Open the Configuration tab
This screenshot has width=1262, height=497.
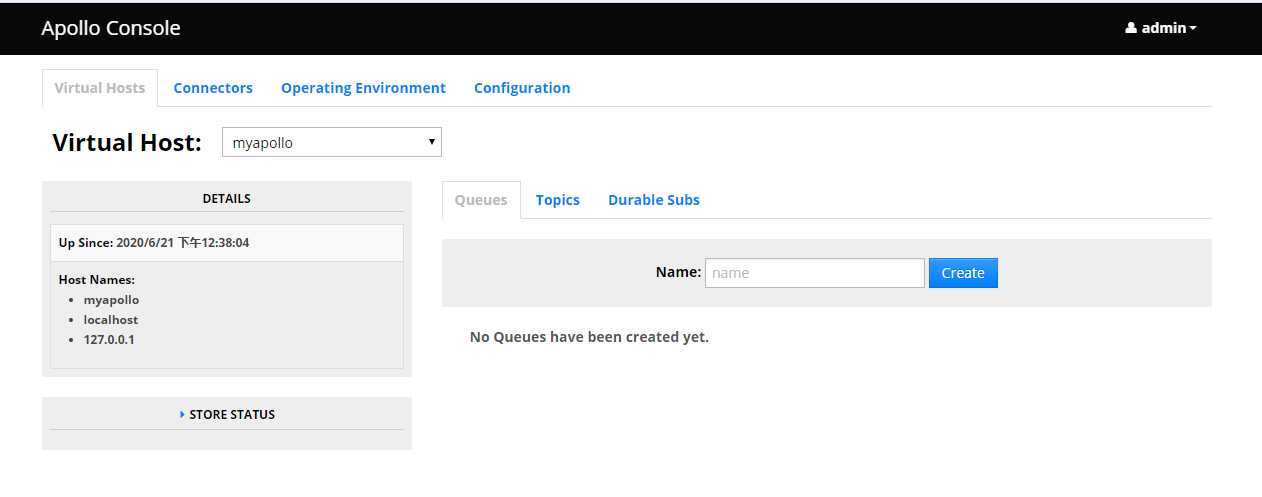point(522,88)
